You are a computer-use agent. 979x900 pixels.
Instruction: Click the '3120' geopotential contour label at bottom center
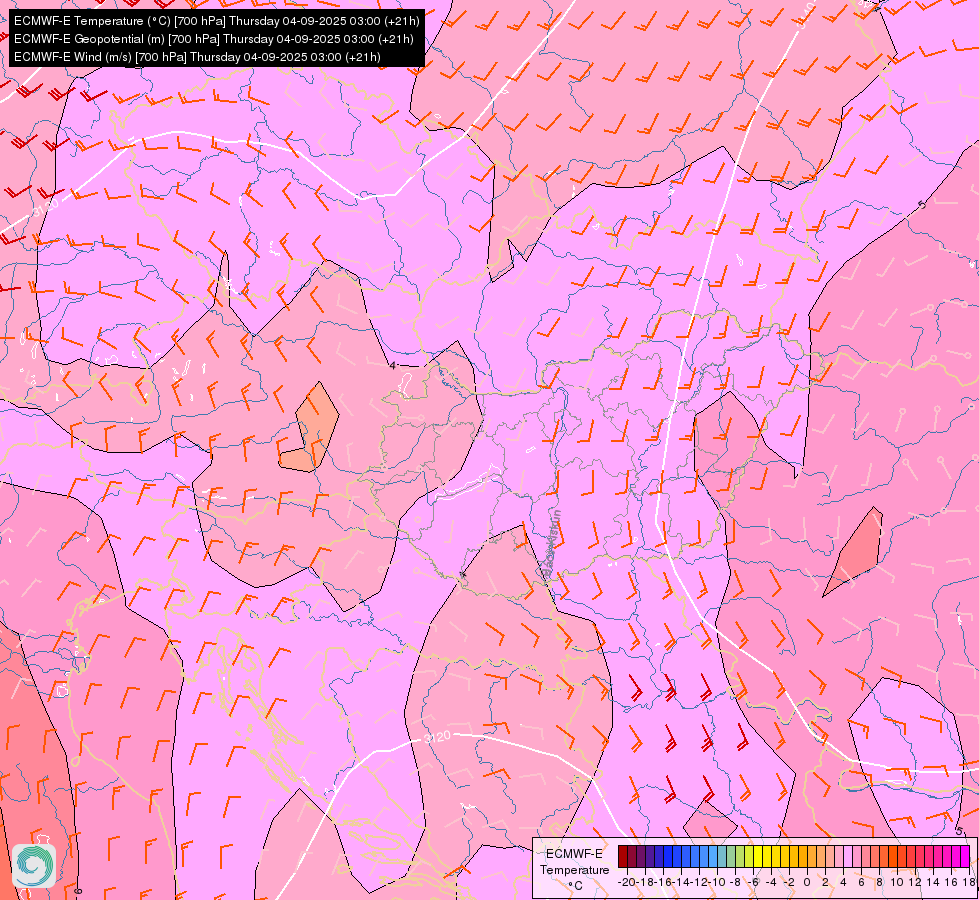[x=437, y=738]
